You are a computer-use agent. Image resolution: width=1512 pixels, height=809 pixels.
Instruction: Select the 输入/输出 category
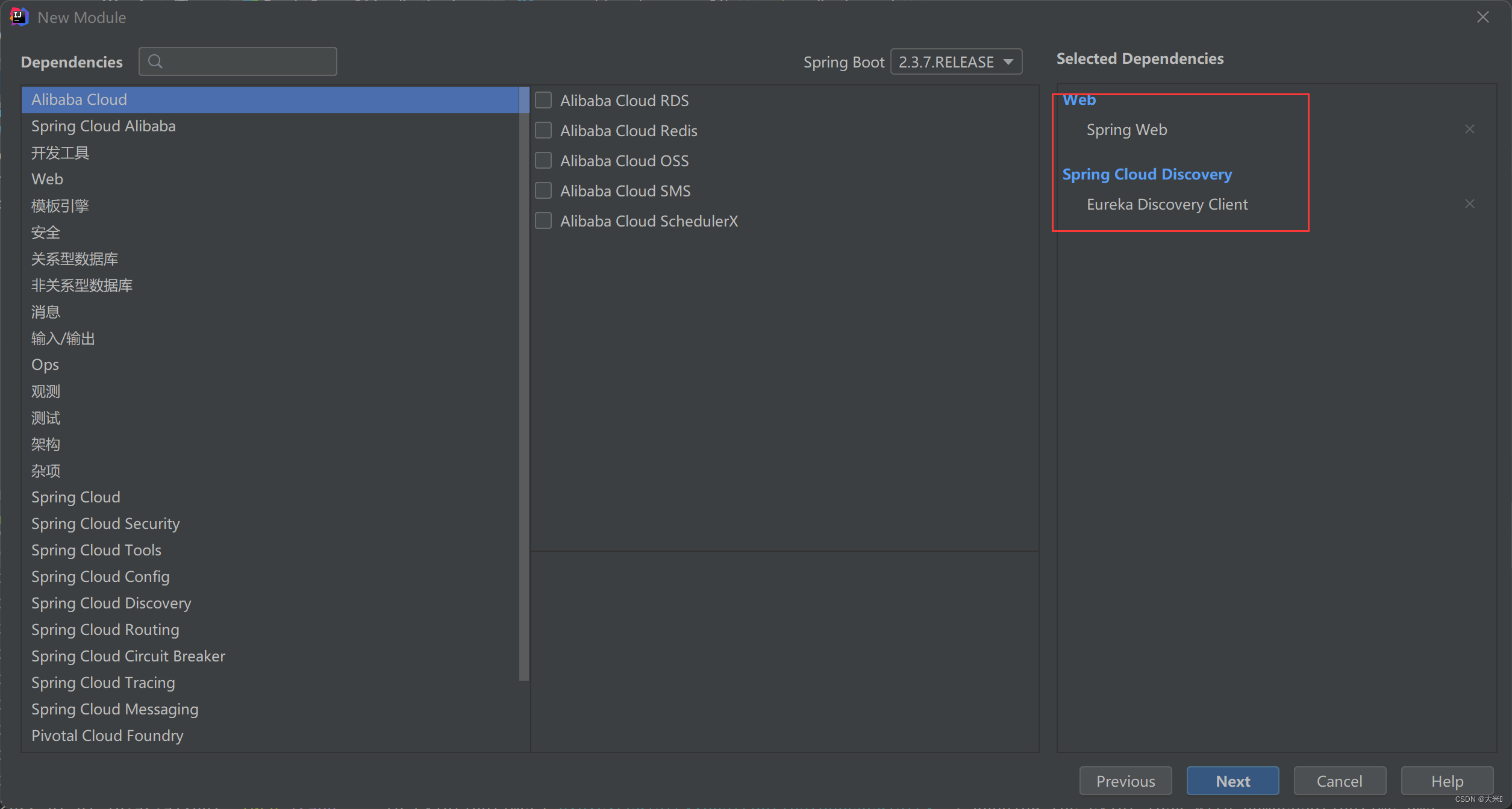click(270, 338)
